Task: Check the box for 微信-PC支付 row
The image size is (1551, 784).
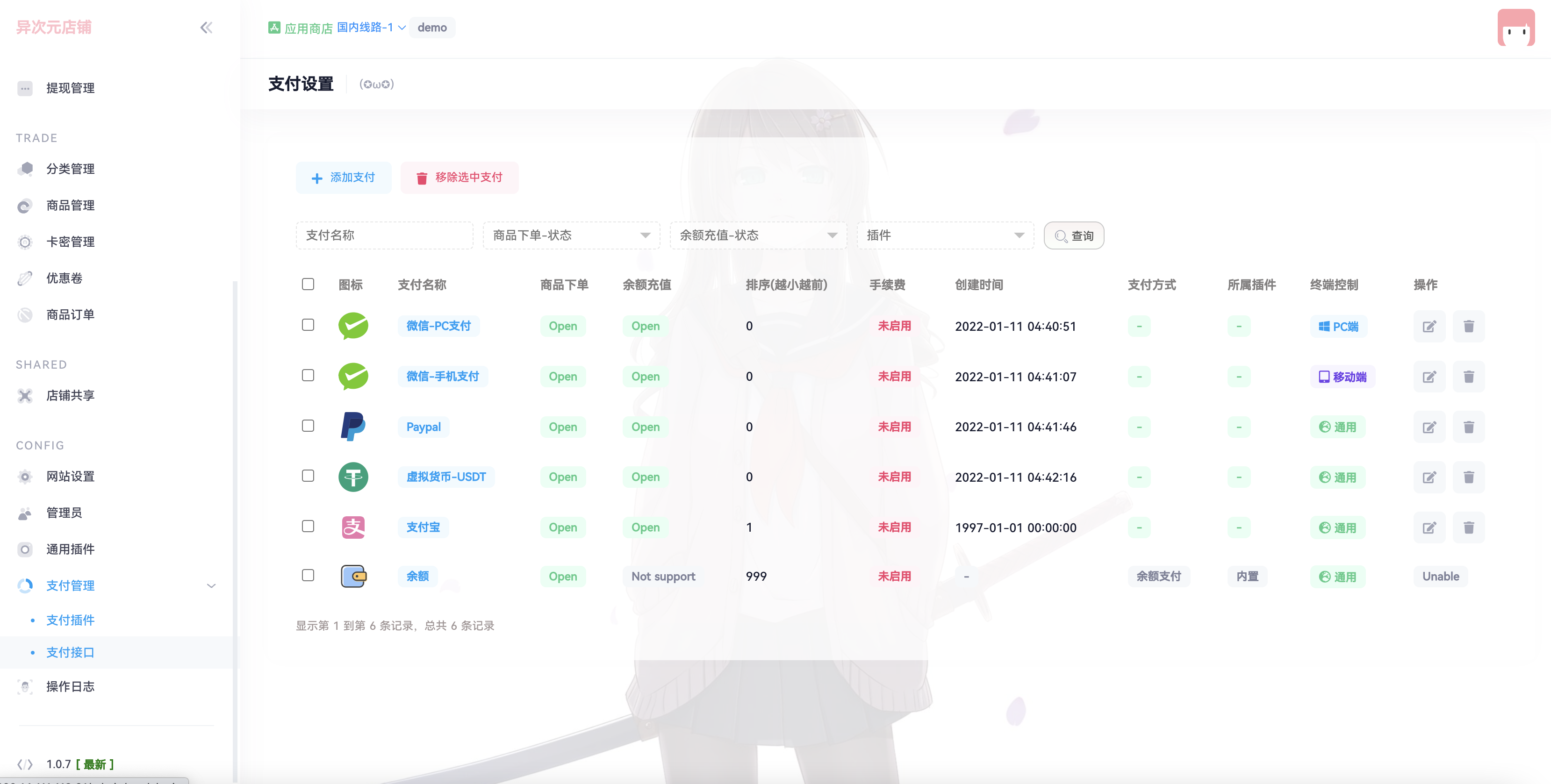Action: click(x=308, y=325)
